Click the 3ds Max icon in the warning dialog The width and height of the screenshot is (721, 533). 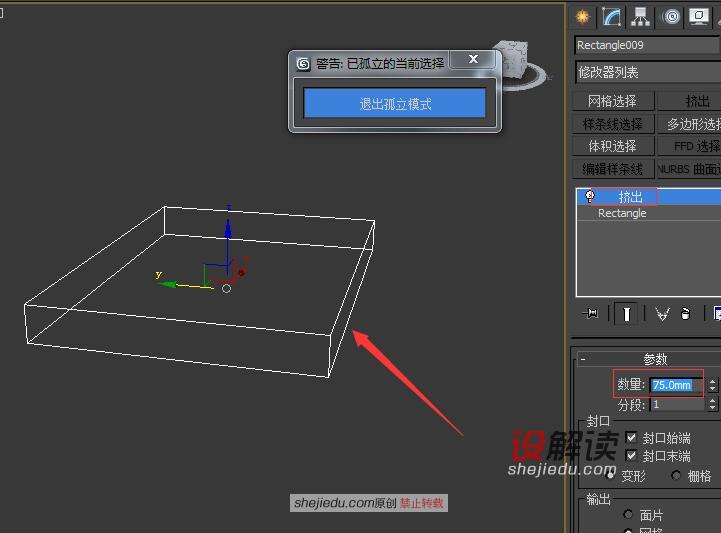[303, 64]
